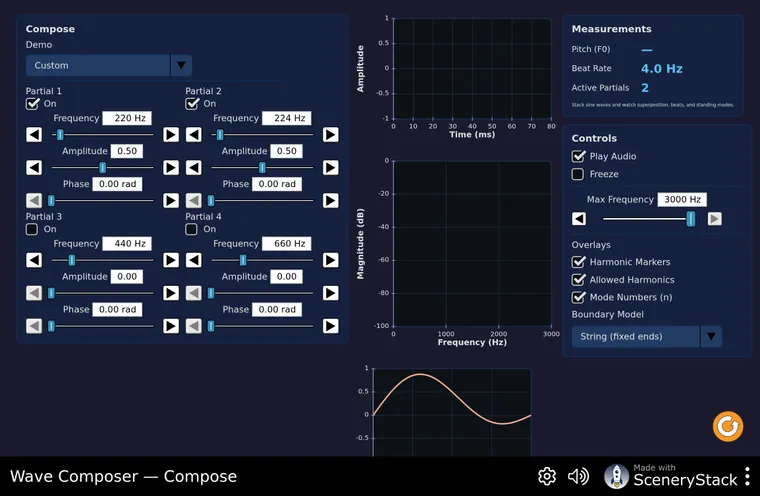The image size is (760, 496).
Task: Increase Partial 1 phase with right arrow
Action: 171,201
